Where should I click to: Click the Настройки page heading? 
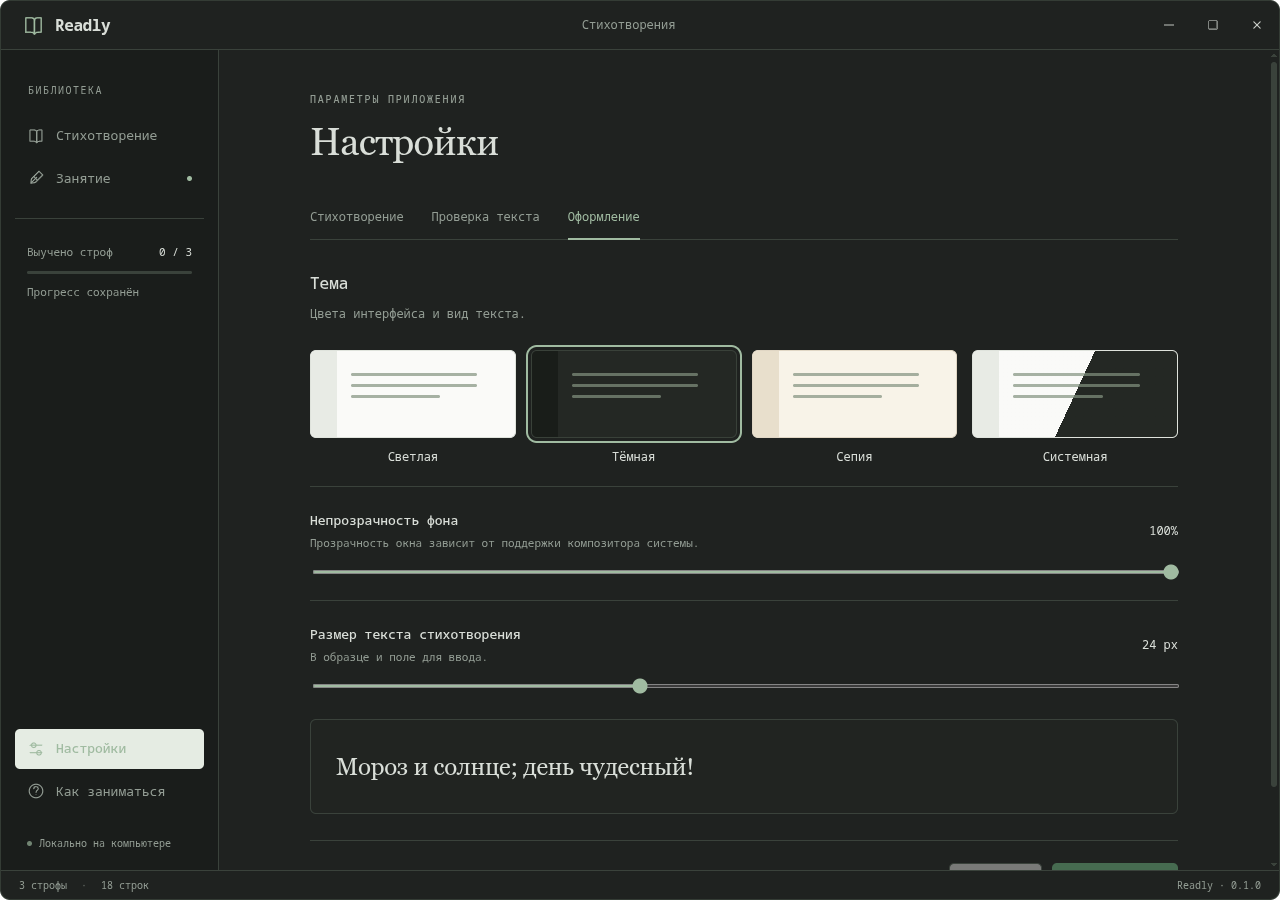click(x=404, y=142)
